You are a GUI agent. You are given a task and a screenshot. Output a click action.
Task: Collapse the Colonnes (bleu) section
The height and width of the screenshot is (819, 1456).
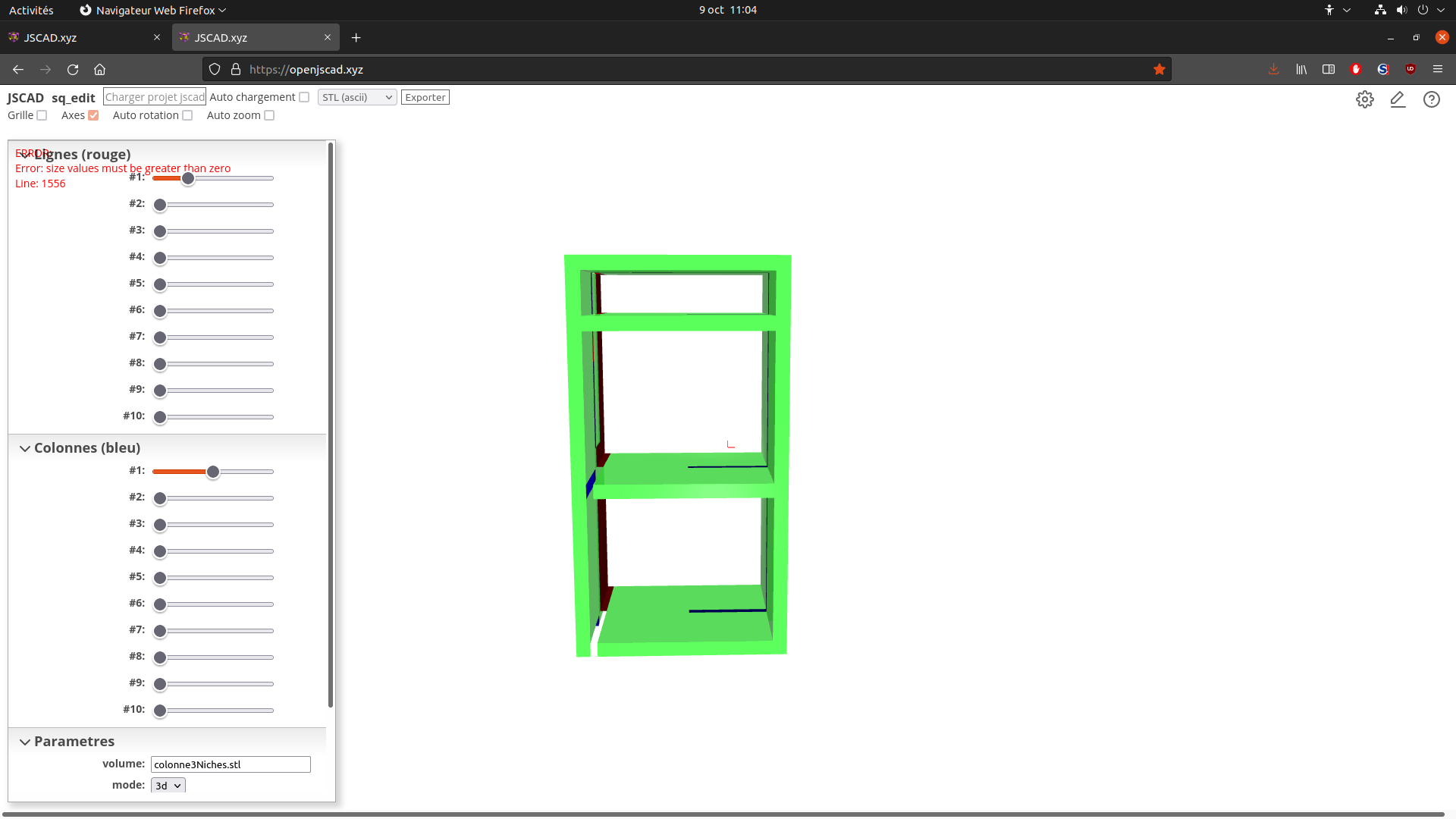point(25,447)
